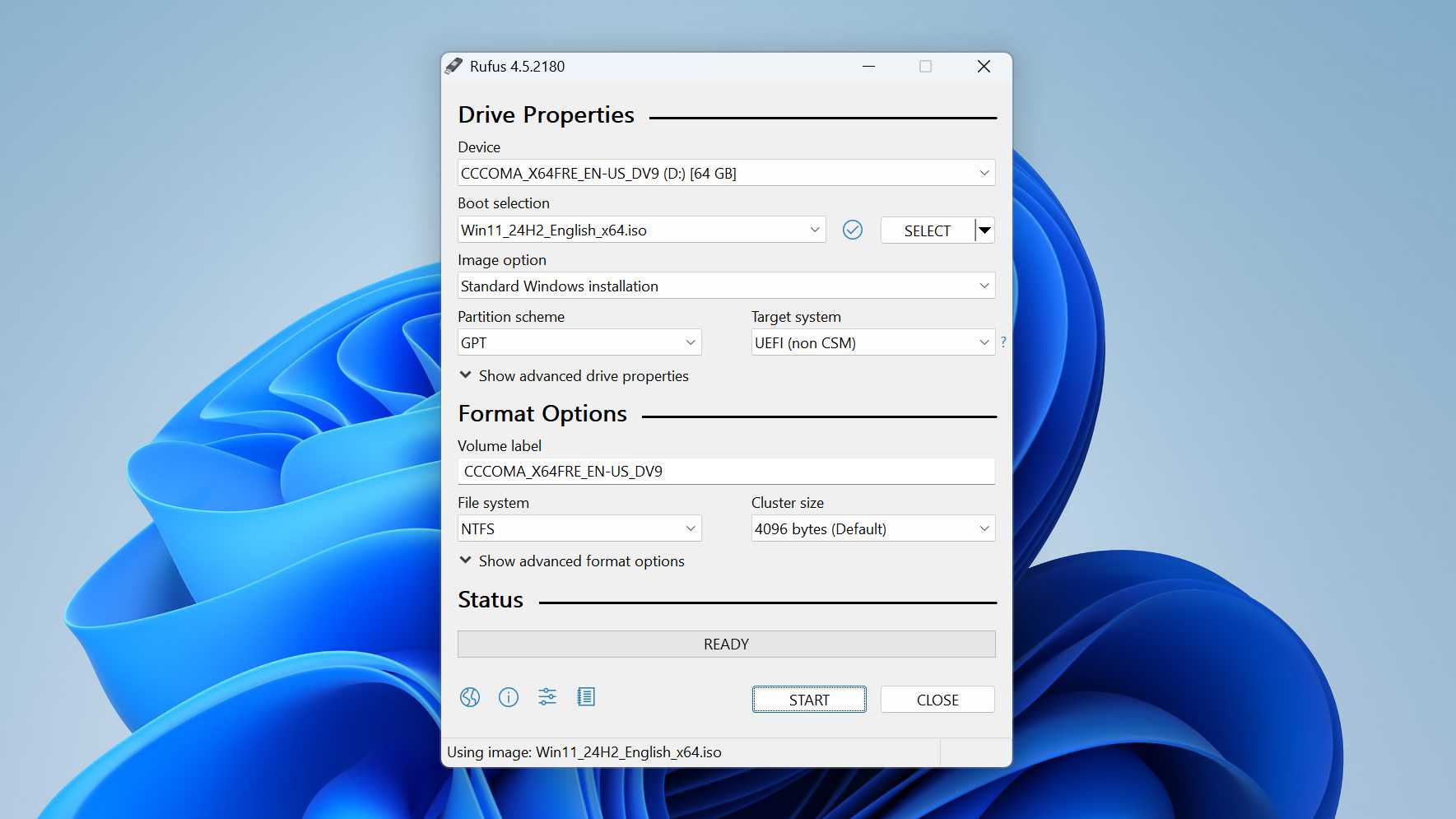The width and height of the screenshot is (1456, 819).
Task: Open the SELECT button split arrow
Action: click(984, 230)
